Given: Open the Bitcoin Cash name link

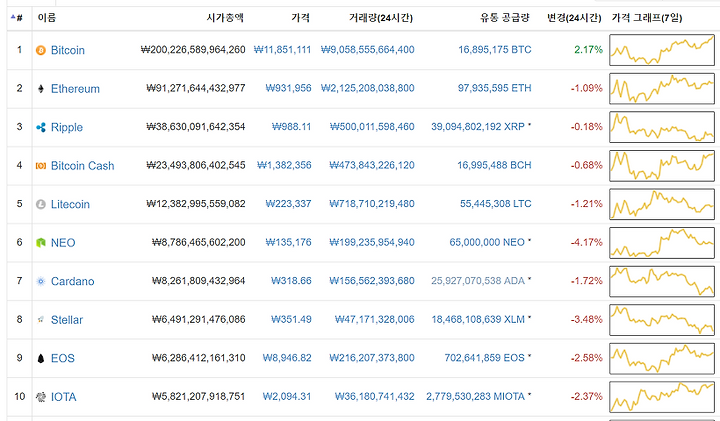Looking at the screenshot, I should tap(82, 166).
